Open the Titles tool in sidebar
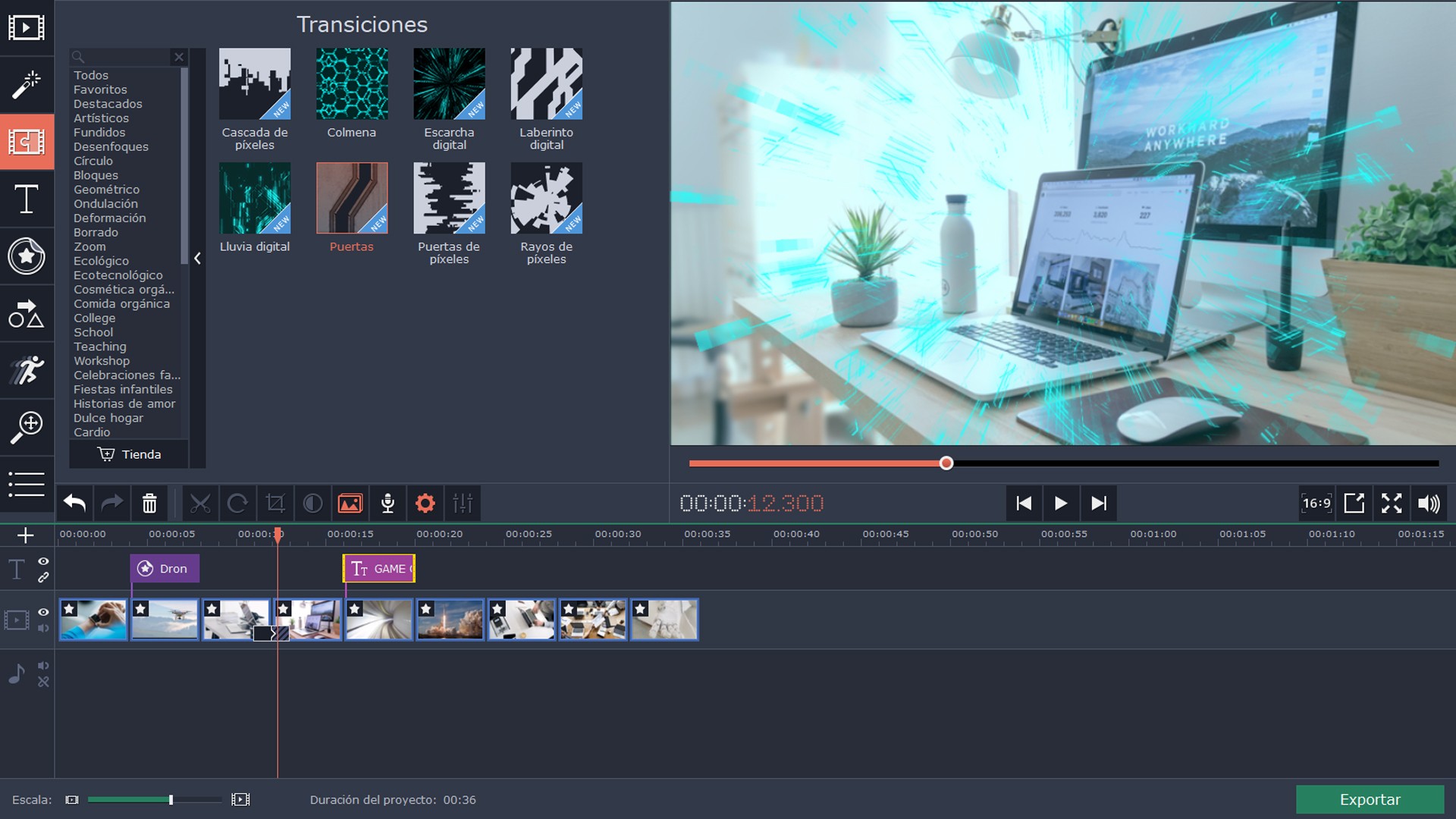The width and height of the screenshot is (1456, 819). click(27, 199)
